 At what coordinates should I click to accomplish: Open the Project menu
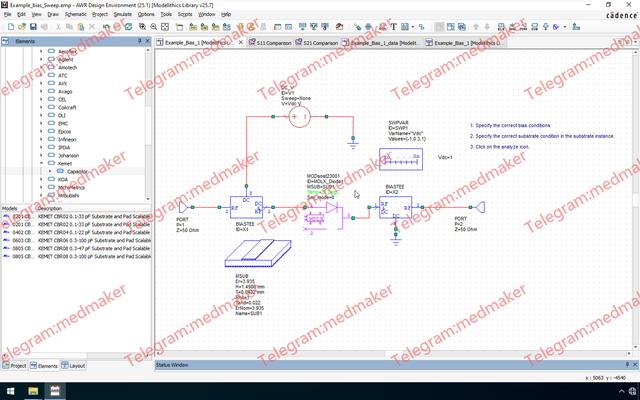click(100, 14)
